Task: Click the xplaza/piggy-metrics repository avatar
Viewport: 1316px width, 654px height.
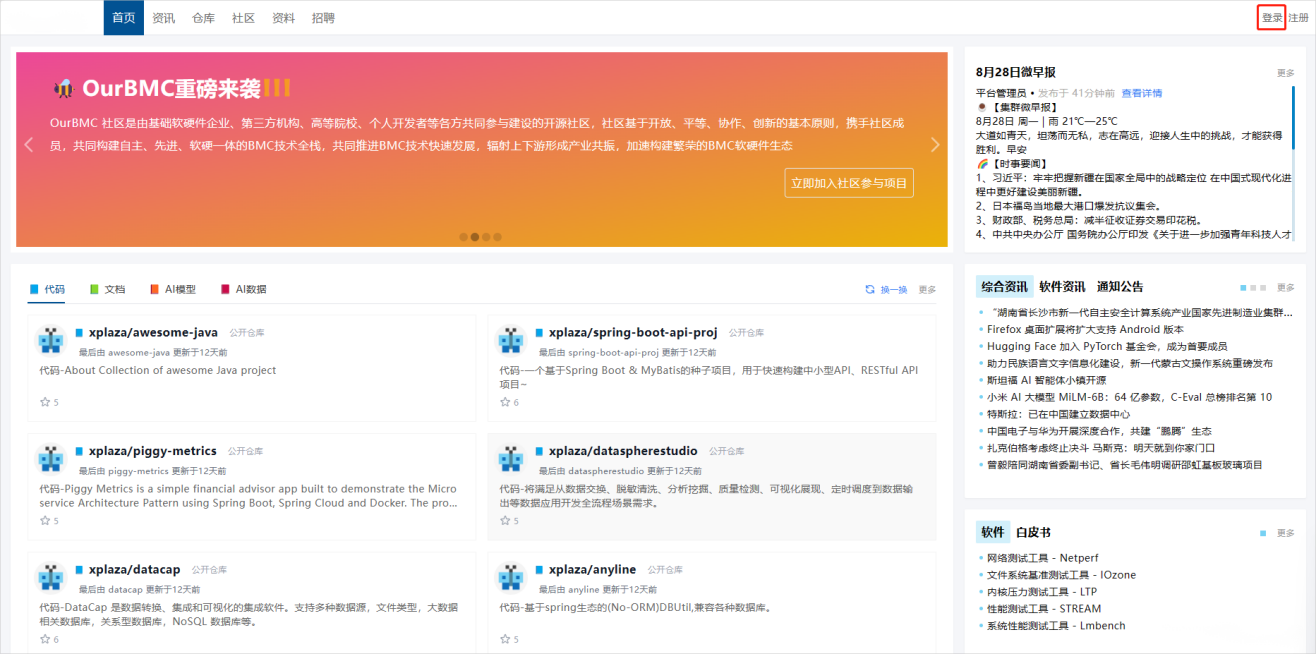Action: click(51, 458)
